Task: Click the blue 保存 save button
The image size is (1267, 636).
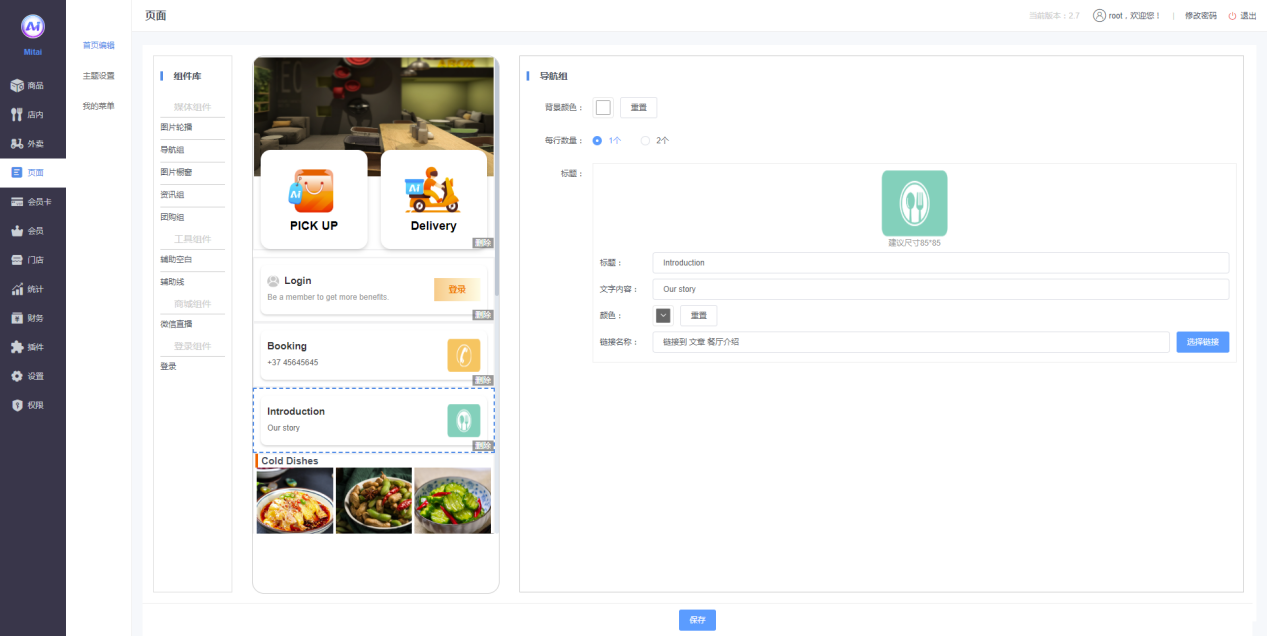Action: [x=697, y=620]
